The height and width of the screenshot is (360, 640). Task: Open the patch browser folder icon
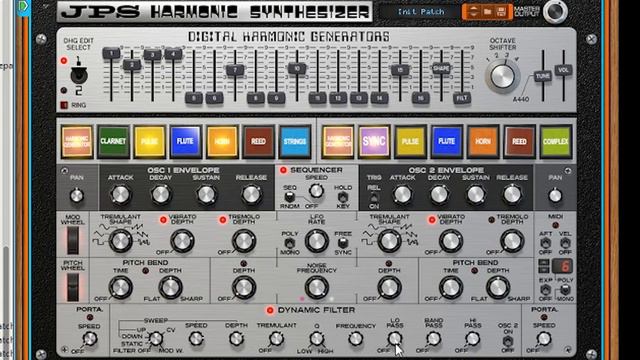click(x=488, y=11)
